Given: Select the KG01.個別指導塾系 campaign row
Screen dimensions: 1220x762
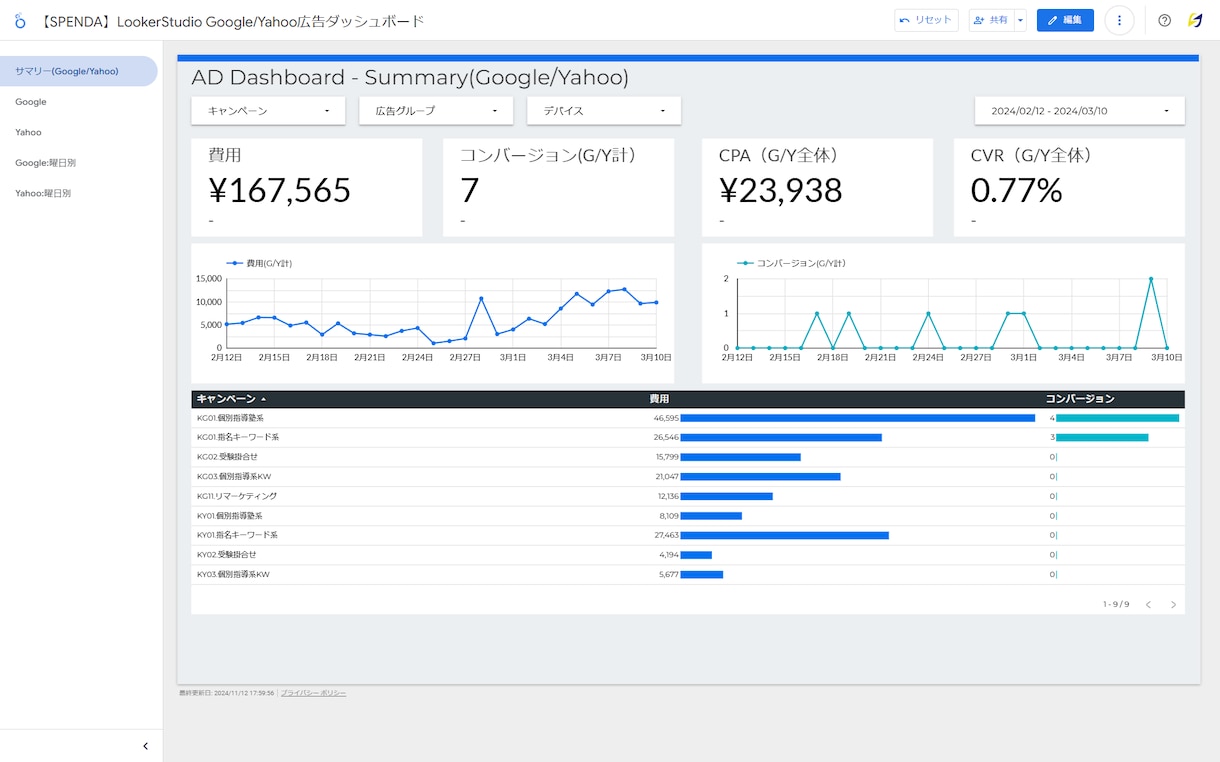Looking at the screenshot, I should coord(688,418).
